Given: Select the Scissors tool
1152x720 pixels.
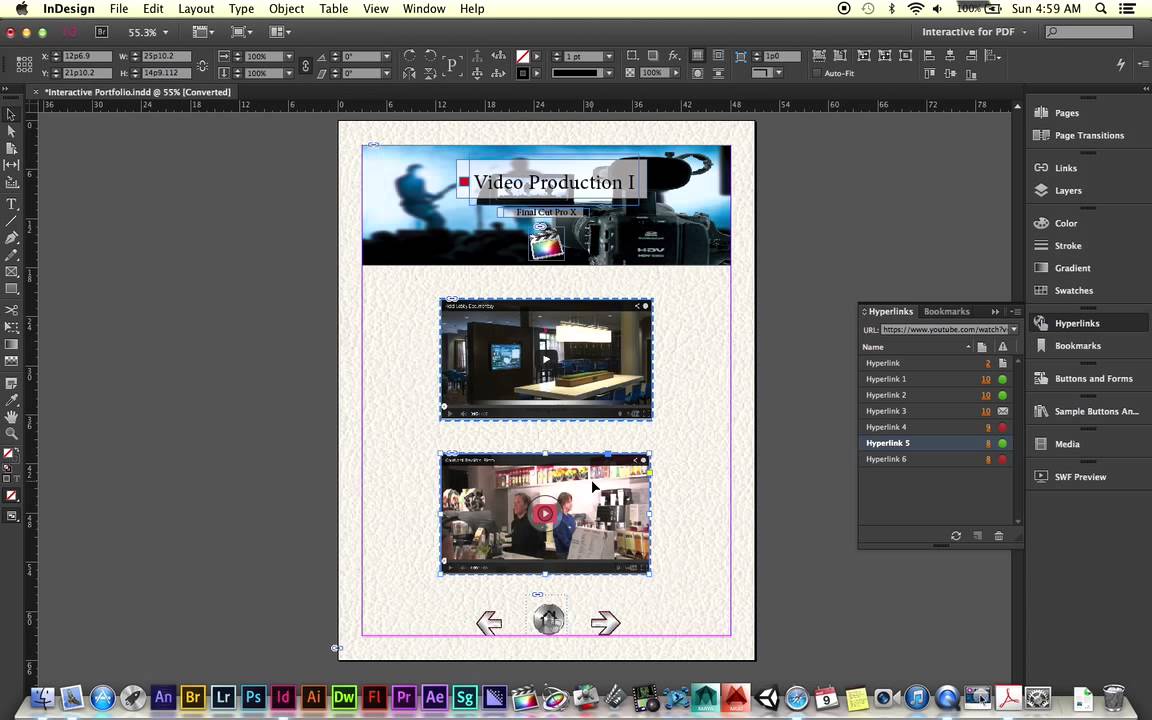Looking at the screenshot, I should [11, 310].
